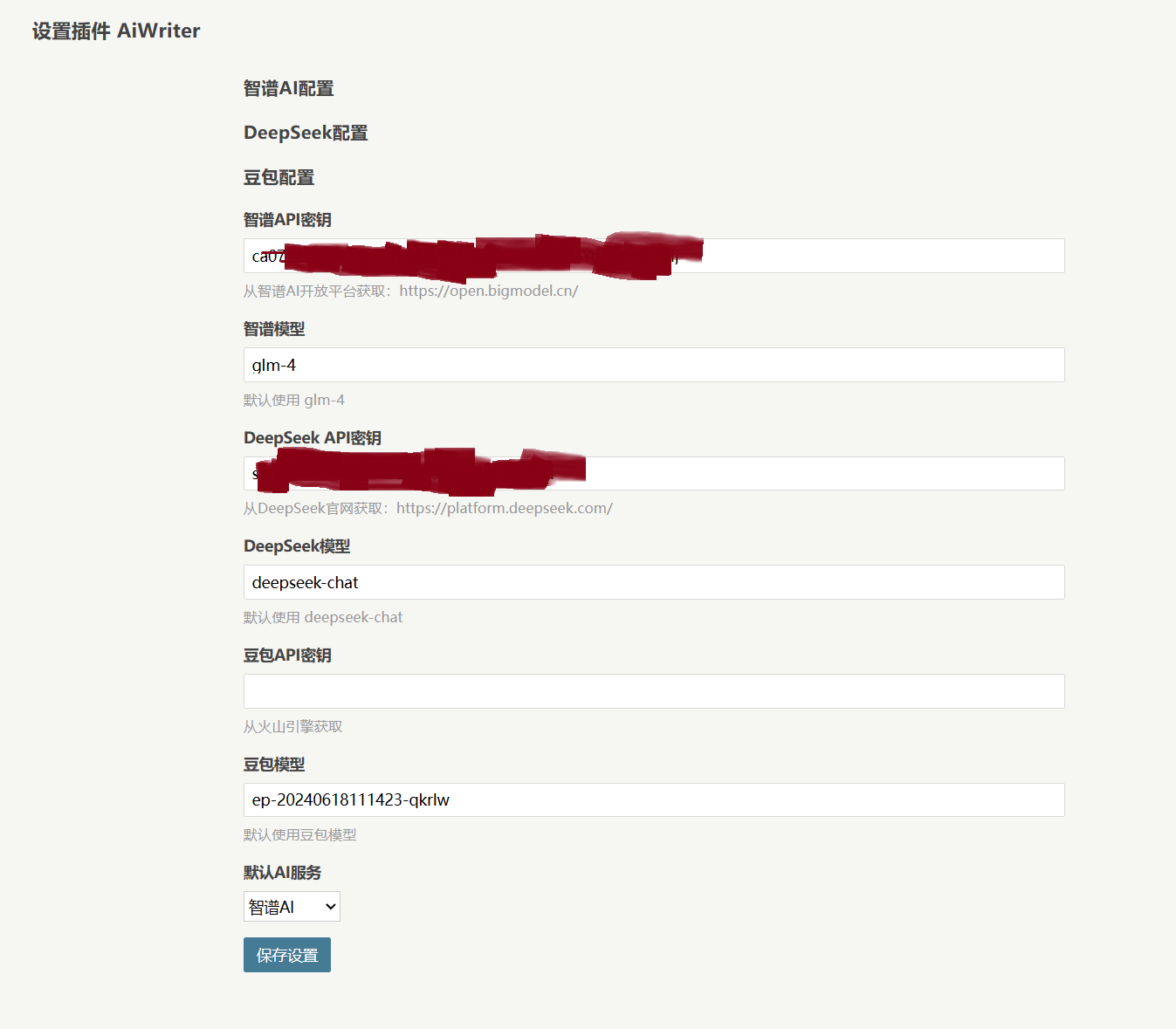Click the glm-4 model input field
This screenshot has width=1176, height=1029.
pyautogui.click(x=653, y=365)
